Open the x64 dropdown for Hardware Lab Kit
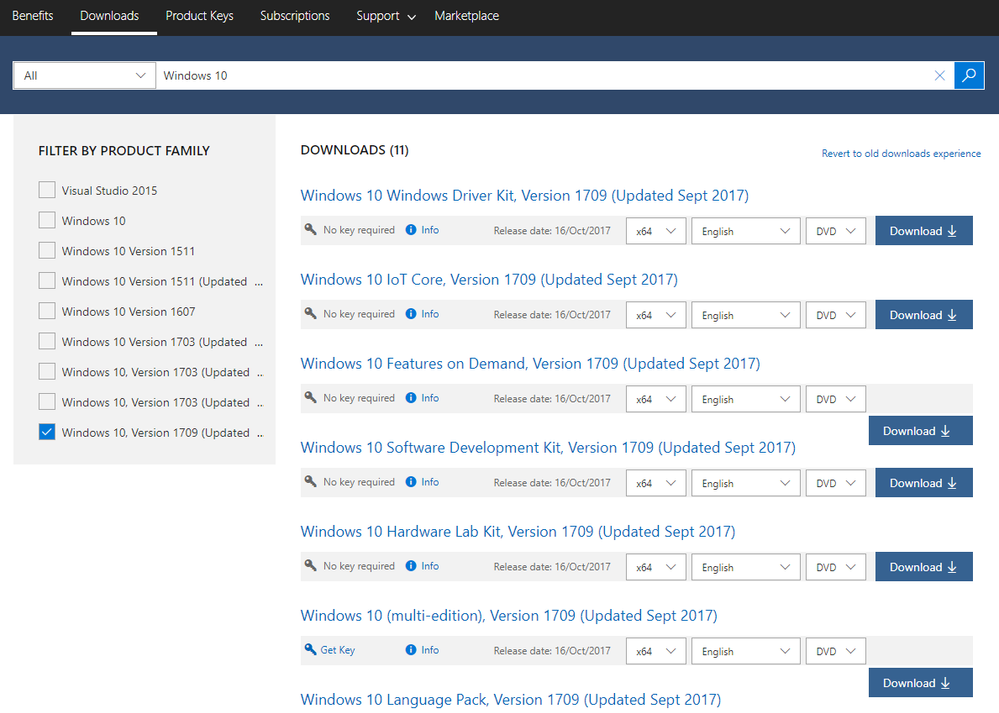Screen dimensions: 999x713 [x=656, y=568]
